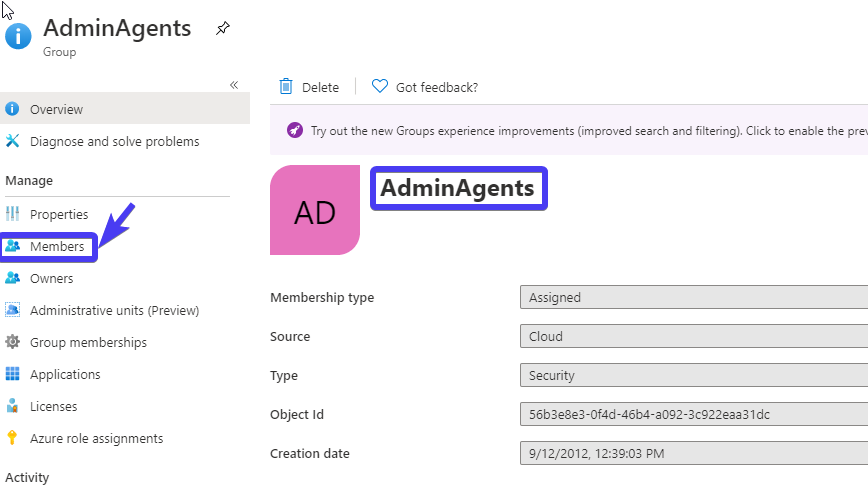The width and height of the screenshot is (868, 488).
Task: Click the AdminAgents group name heading
Action: coord(457,188)
